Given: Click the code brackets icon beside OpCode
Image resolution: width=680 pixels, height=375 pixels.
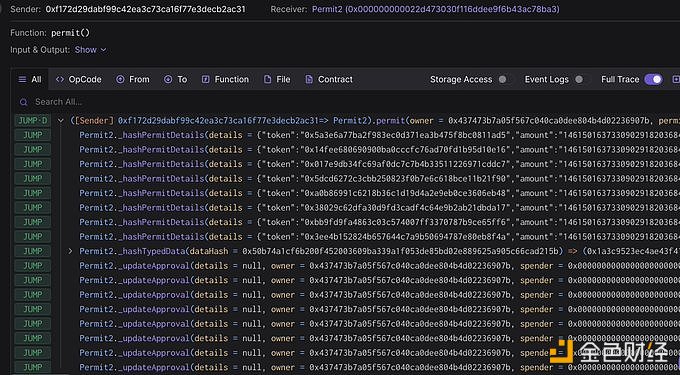Looking at the screenshot, I should tap(60, 79).
